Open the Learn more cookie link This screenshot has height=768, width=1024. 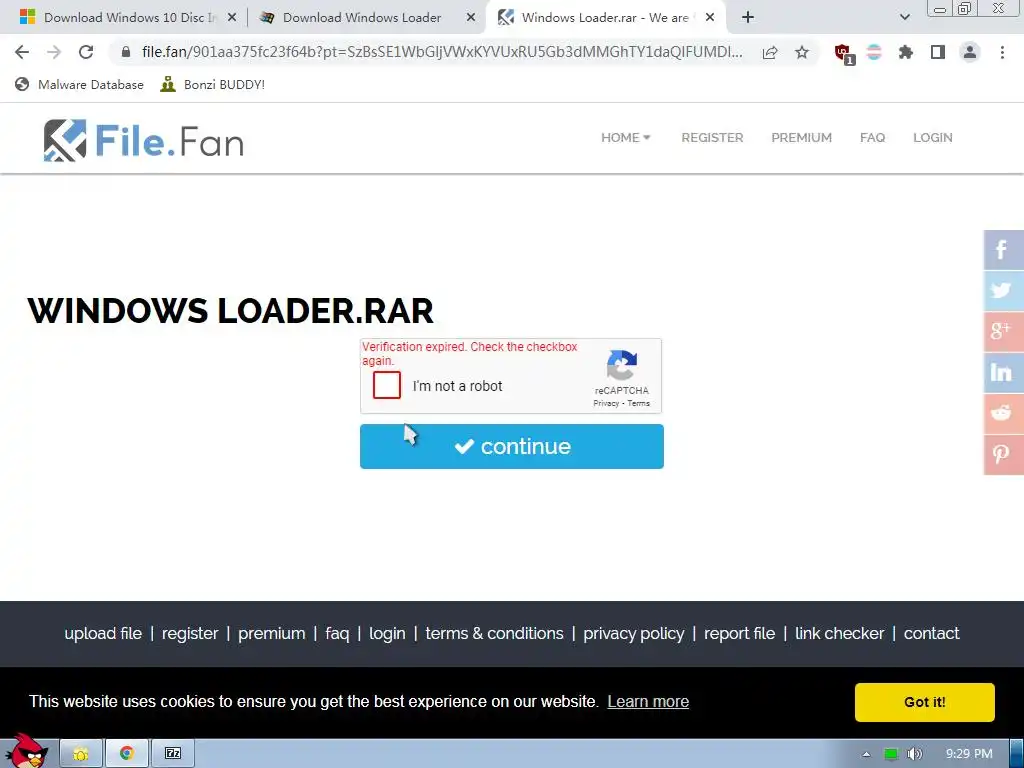tap(648, 701)
